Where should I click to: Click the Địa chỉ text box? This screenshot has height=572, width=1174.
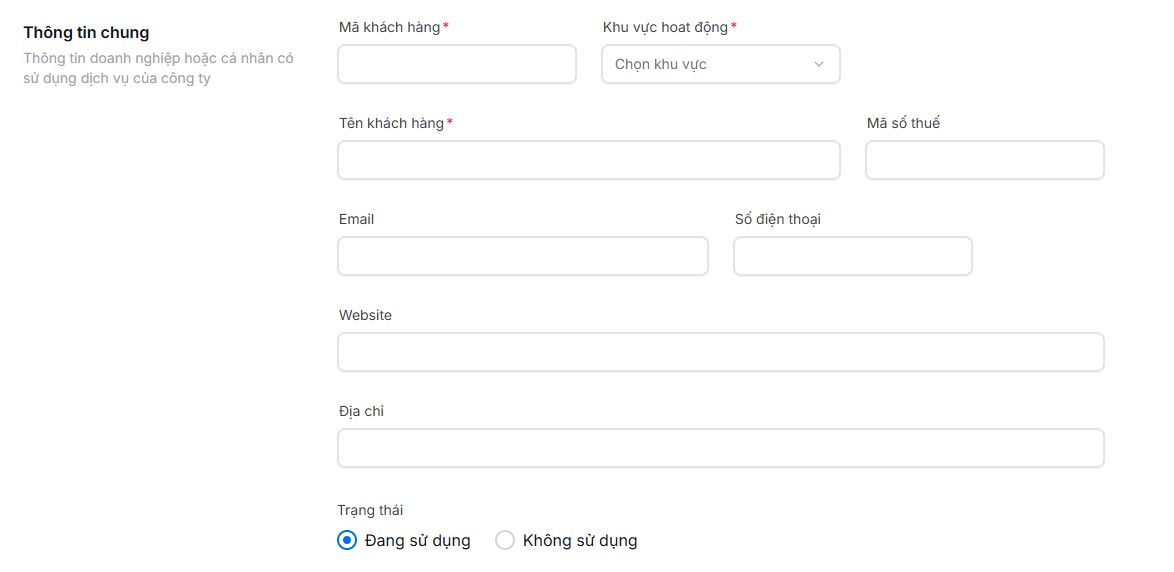point(720,448)
